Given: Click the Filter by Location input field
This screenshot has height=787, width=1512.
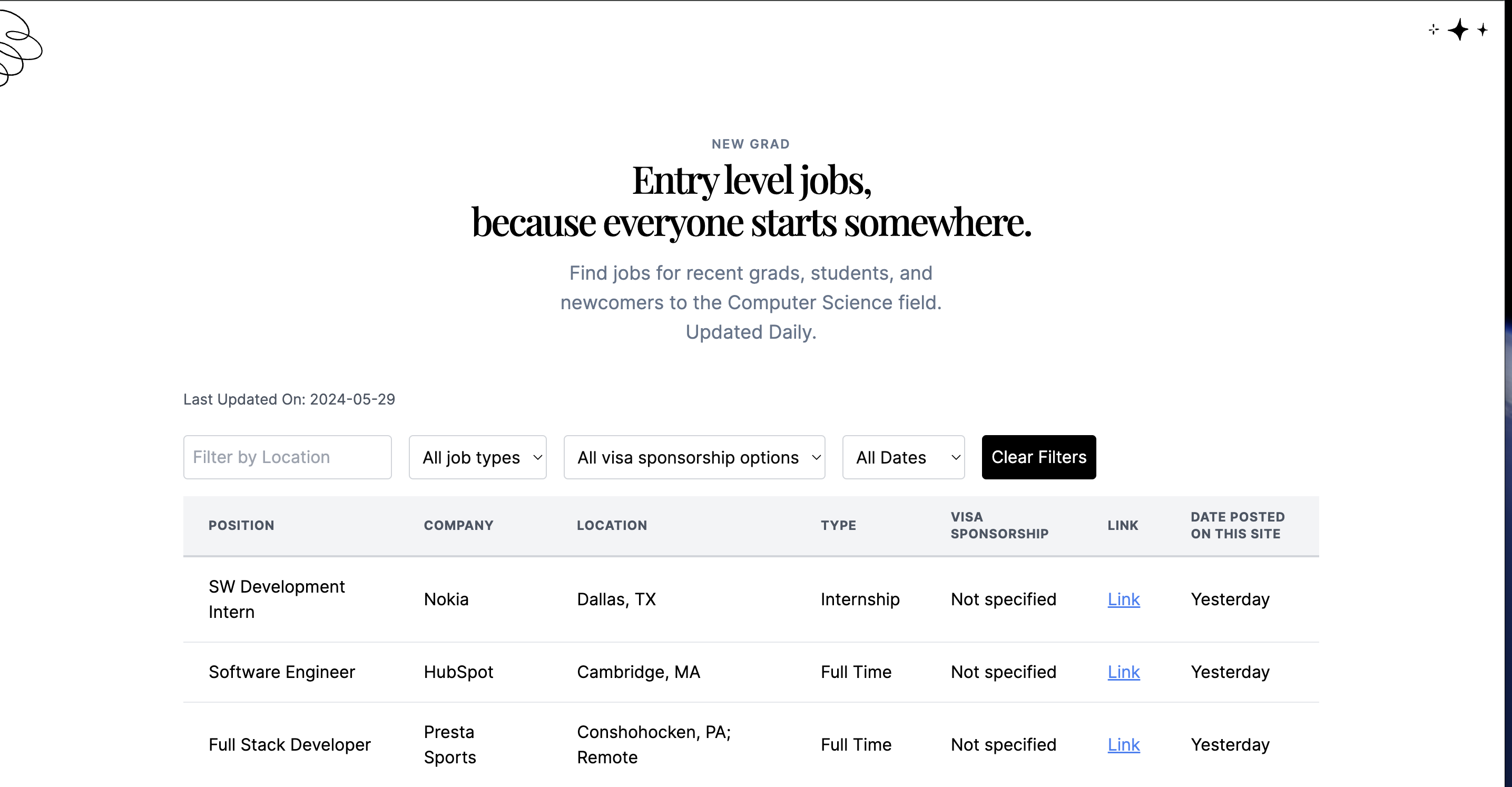Looking at the screenshot, I should click(287, 457).
